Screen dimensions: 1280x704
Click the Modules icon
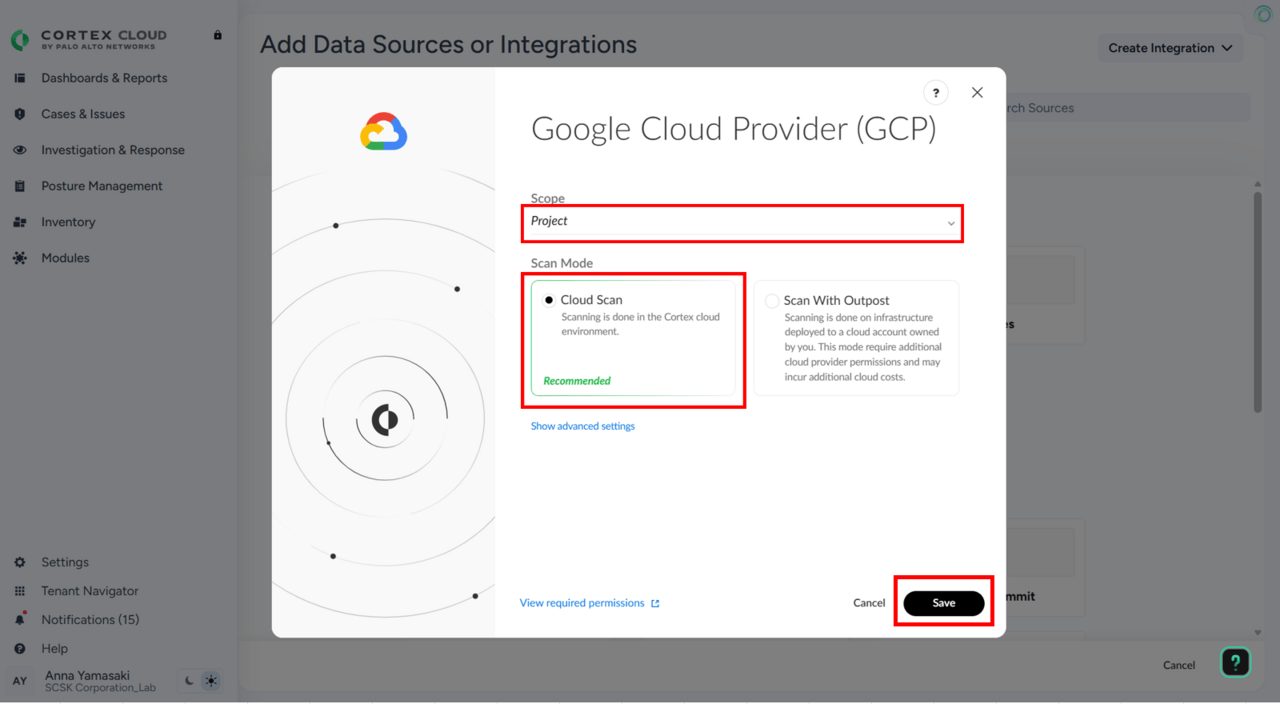20,258
